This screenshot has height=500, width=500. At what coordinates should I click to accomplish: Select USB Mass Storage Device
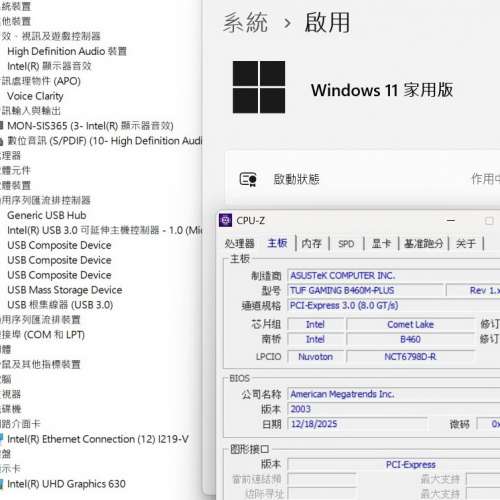pyautogui.click(x=65, y=290)
